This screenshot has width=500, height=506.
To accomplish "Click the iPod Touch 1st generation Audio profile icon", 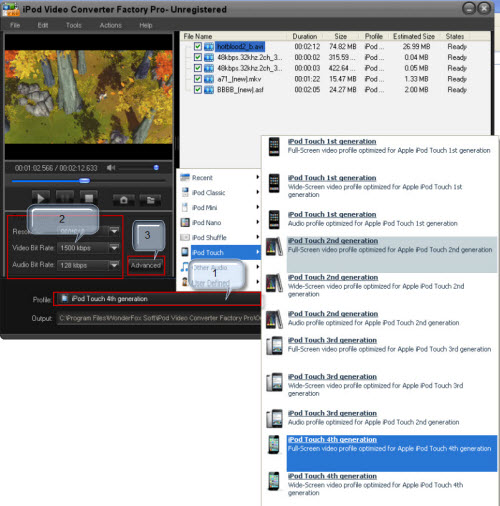I will 274,219.
